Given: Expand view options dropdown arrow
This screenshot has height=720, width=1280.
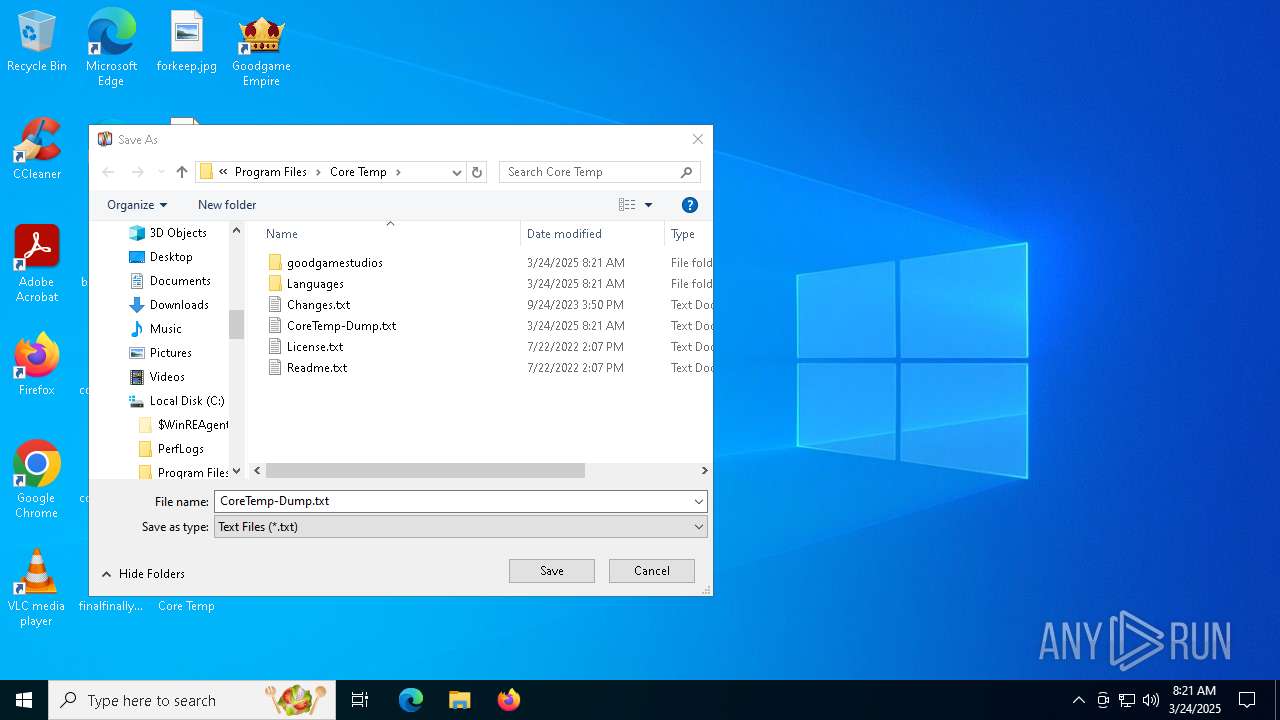Looking at the screenshot, I should point(648,205).
